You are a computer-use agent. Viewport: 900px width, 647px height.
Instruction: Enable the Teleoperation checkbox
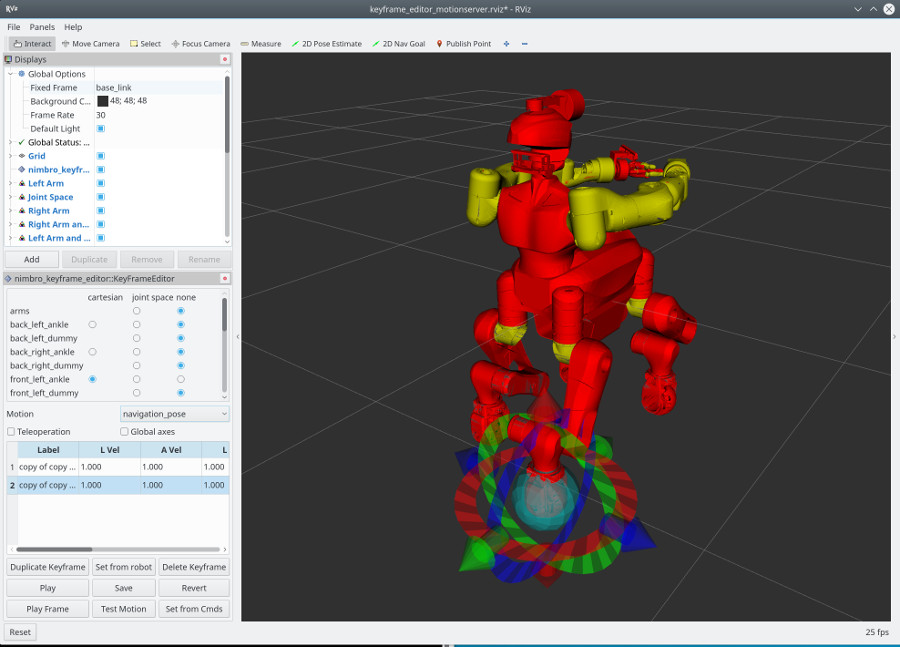point(11,432)
